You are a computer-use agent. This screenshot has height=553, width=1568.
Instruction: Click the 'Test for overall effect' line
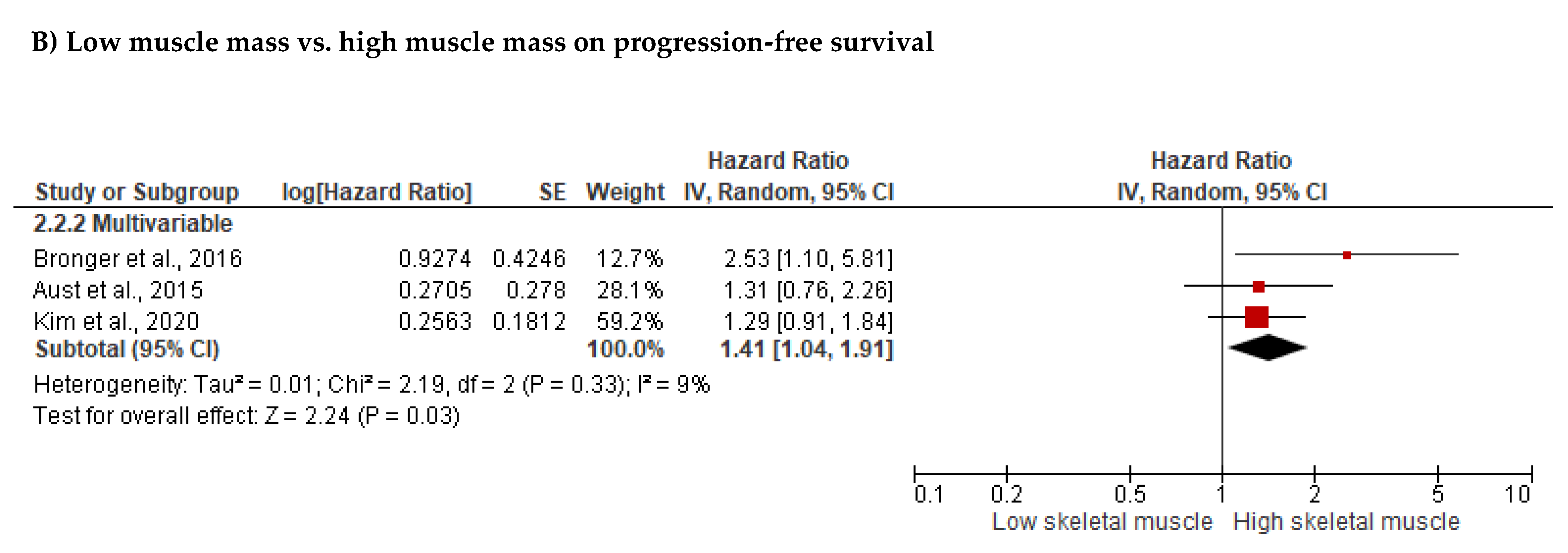pyautogui.click(x=246, y=416)
